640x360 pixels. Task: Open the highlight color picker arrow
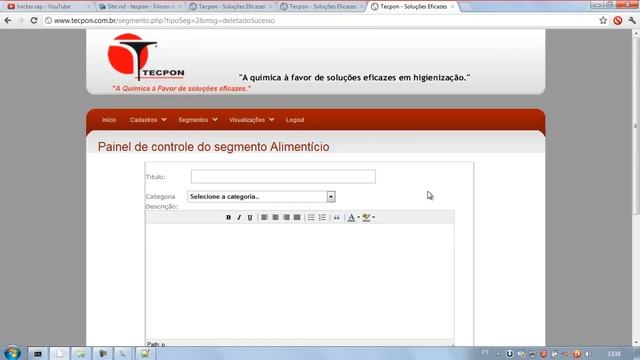[x=373, y=218]
